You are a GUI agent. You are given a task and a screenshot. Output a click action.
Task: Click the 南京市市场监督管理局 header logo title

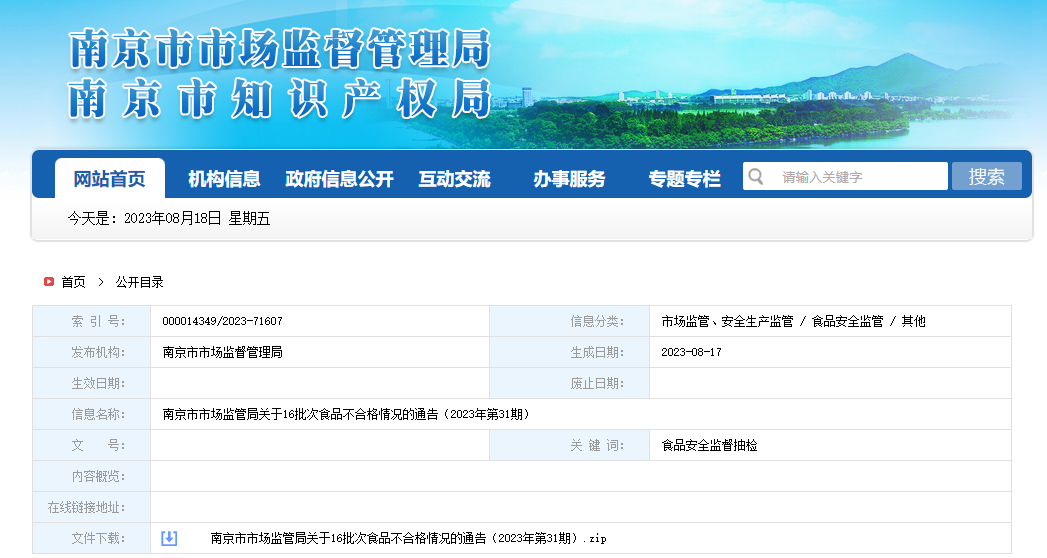(279, 49)
